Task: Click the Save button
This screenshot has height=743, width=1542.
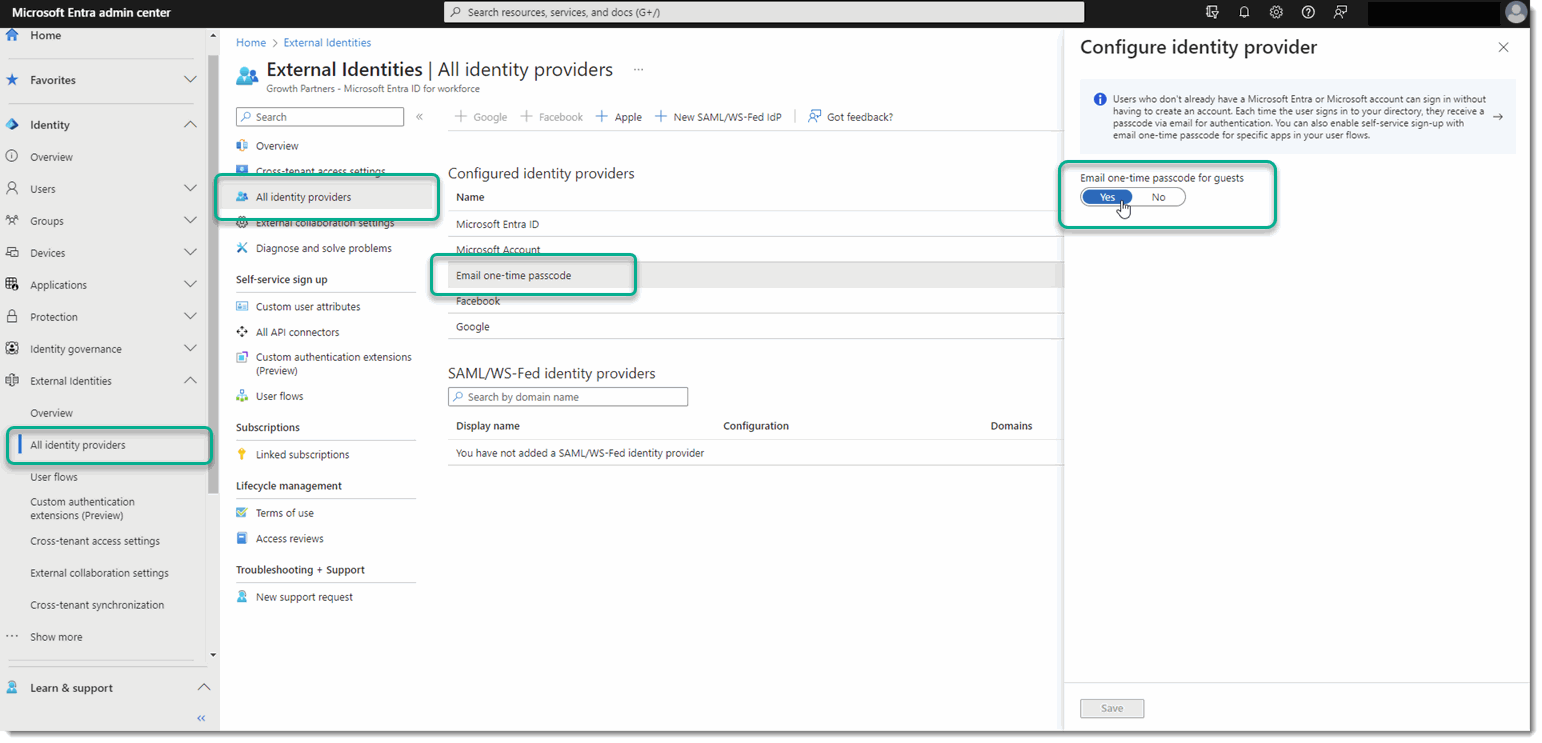Action: coord(1112,708)
